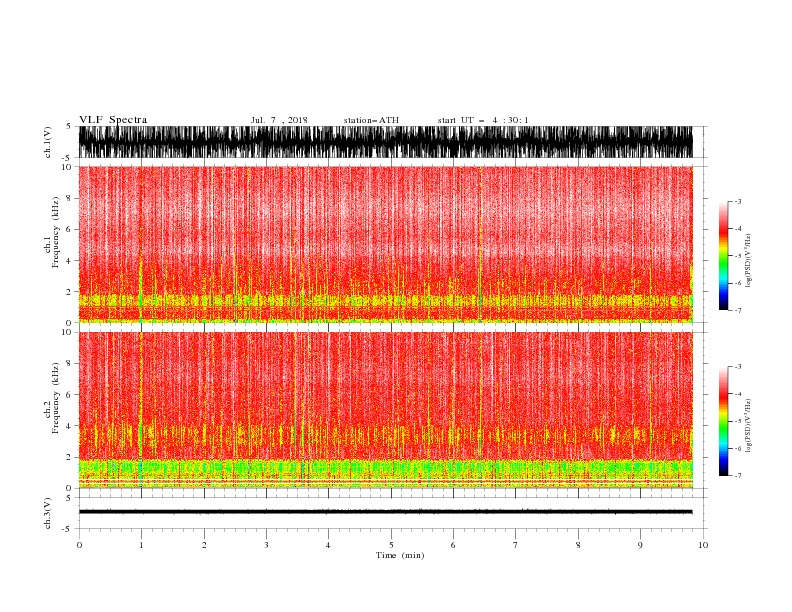This screenshot has height=612, width=792.
Task: Click the "8" tick on ch.1 frequency axis
Action: [69, 198]
